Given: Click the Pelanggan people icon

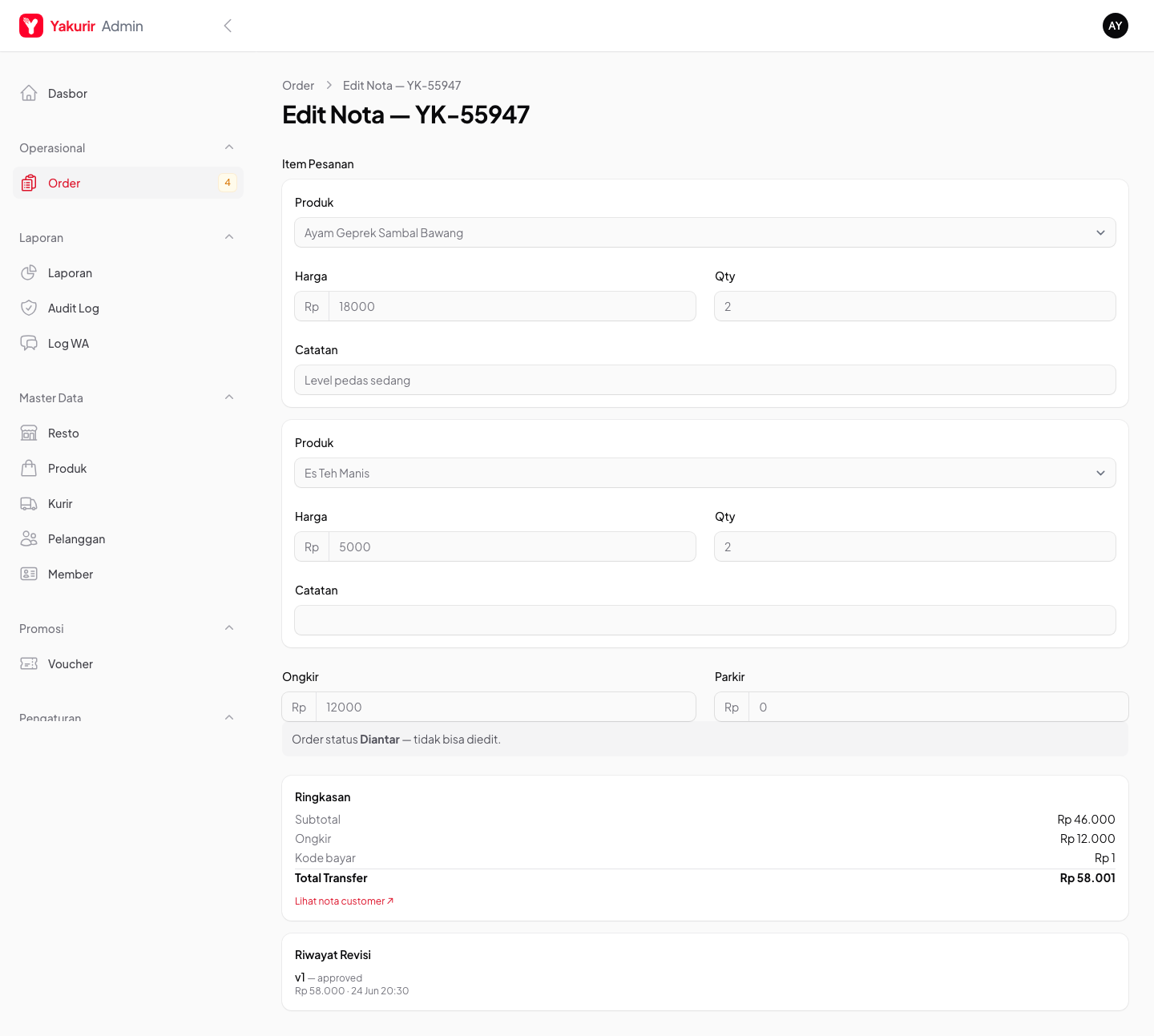Looking at the screenshot, I should (29, 538).
